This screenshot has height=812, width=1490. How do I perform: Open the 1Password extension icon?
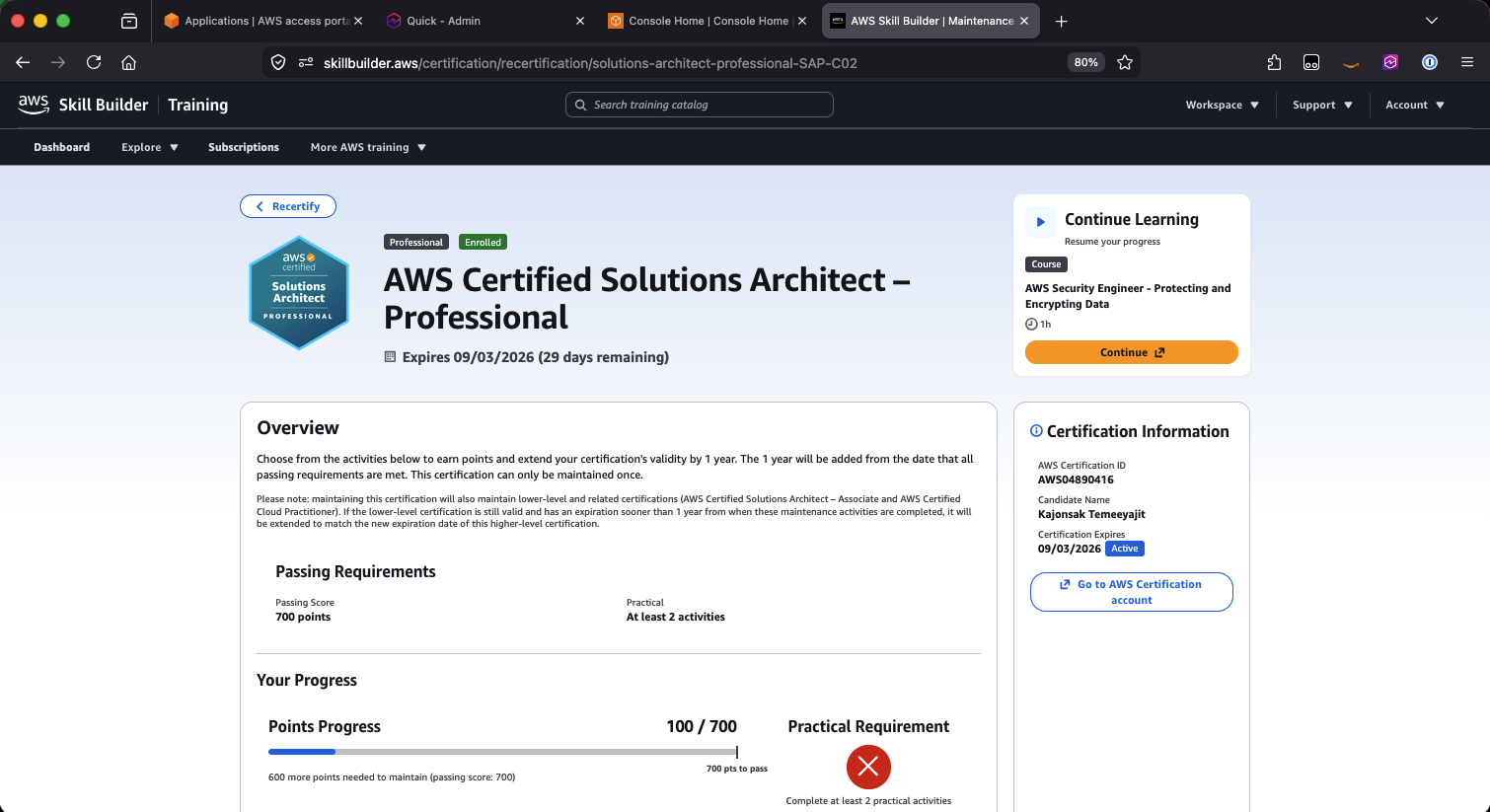(1430, 62)
